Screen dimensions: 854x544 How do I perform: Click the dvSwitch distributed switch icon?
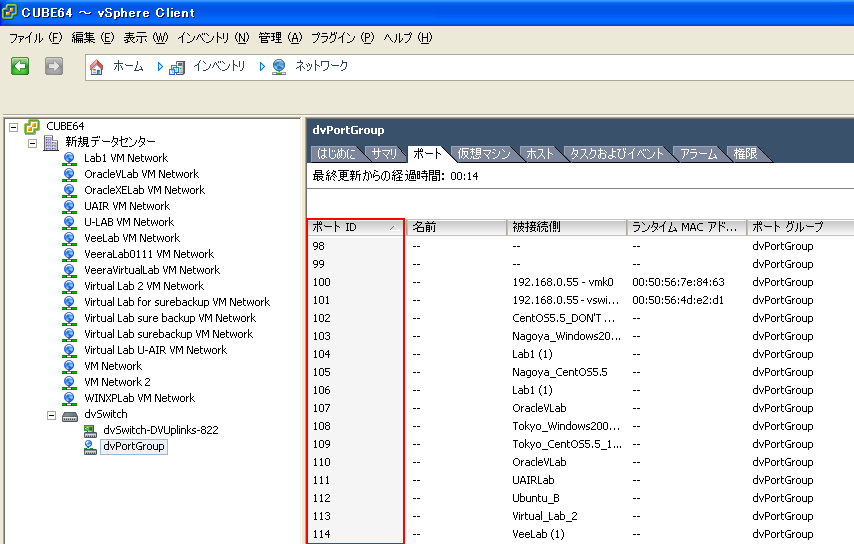[x=70, y=417]
